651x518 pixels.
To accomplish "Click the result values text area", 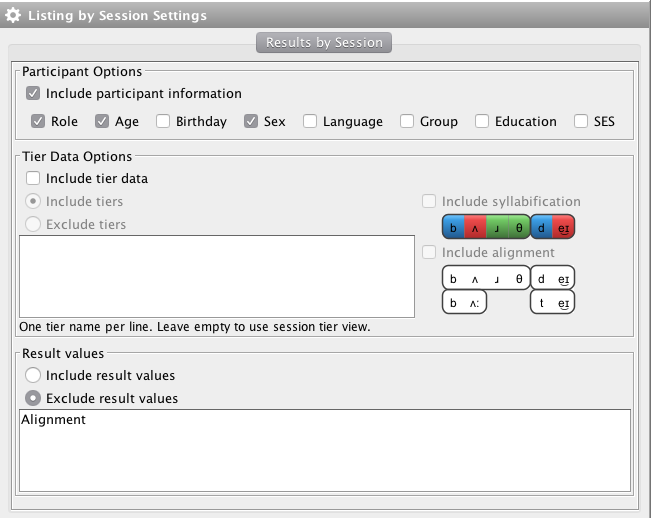I will pyautogui.click(x=325, y=451).
